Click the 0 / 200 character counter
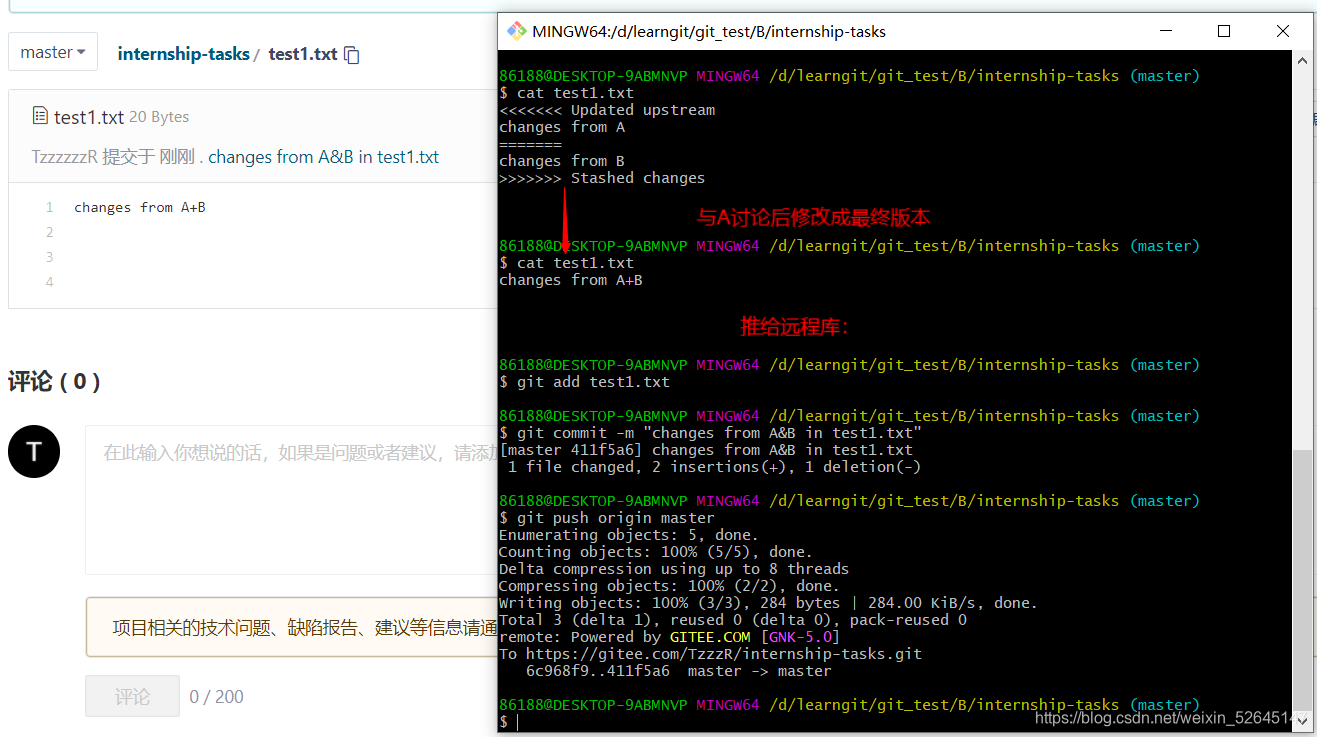This screenshot has width=1317, height=737. (x=216, y=697)
